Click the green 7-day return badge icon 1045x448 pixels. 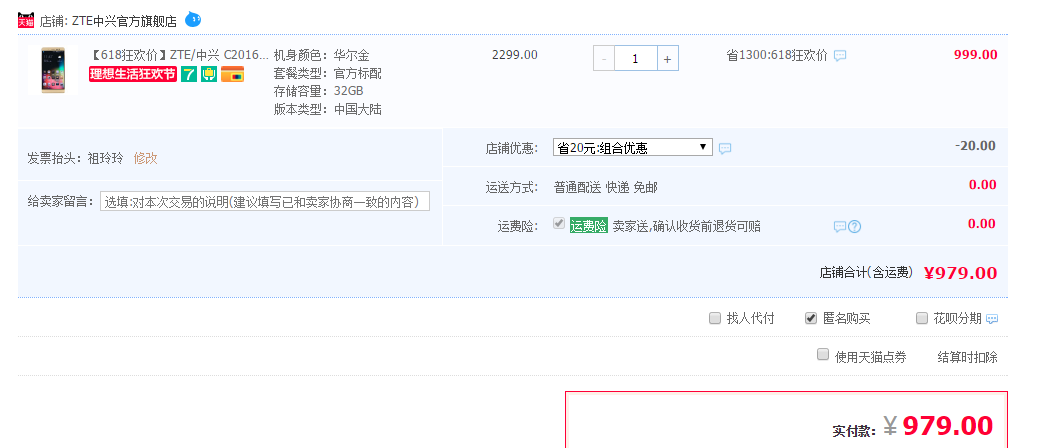point(189,74)
